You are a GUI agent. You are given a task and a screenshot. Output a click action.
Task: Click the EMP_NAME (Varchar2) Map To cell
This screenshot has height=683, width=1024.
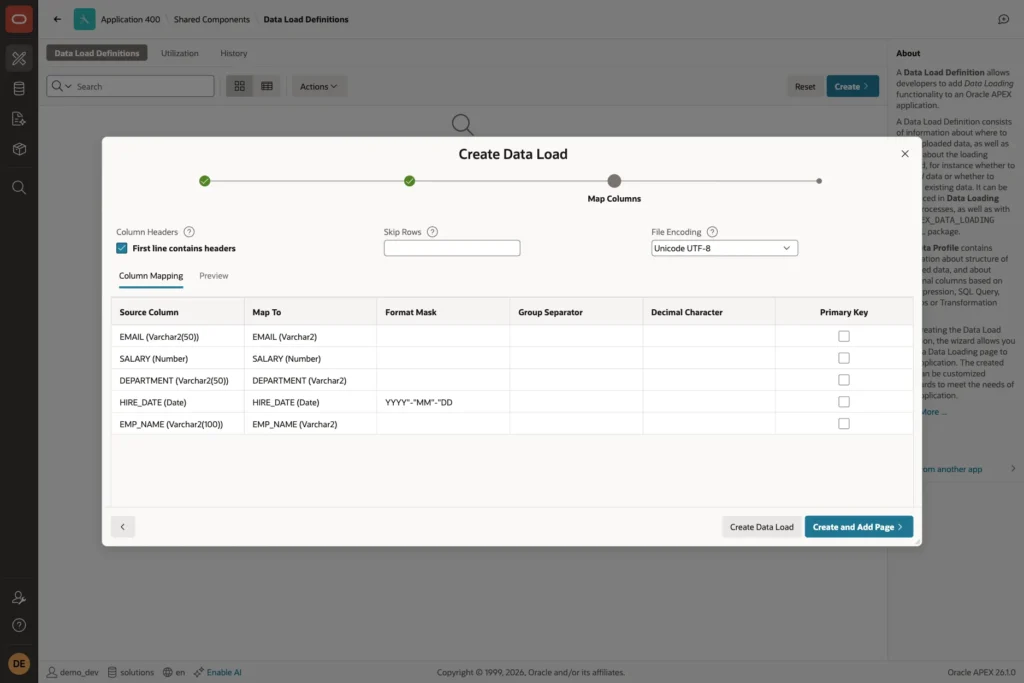tap(310, 424)
